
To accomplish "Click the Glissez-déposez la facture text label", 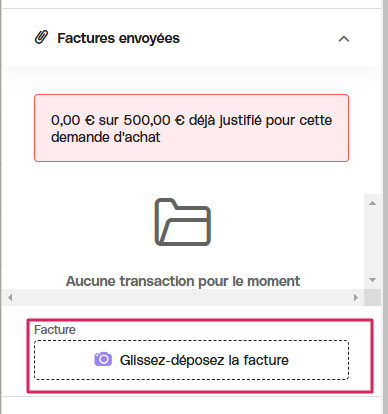I will [204, 360].
